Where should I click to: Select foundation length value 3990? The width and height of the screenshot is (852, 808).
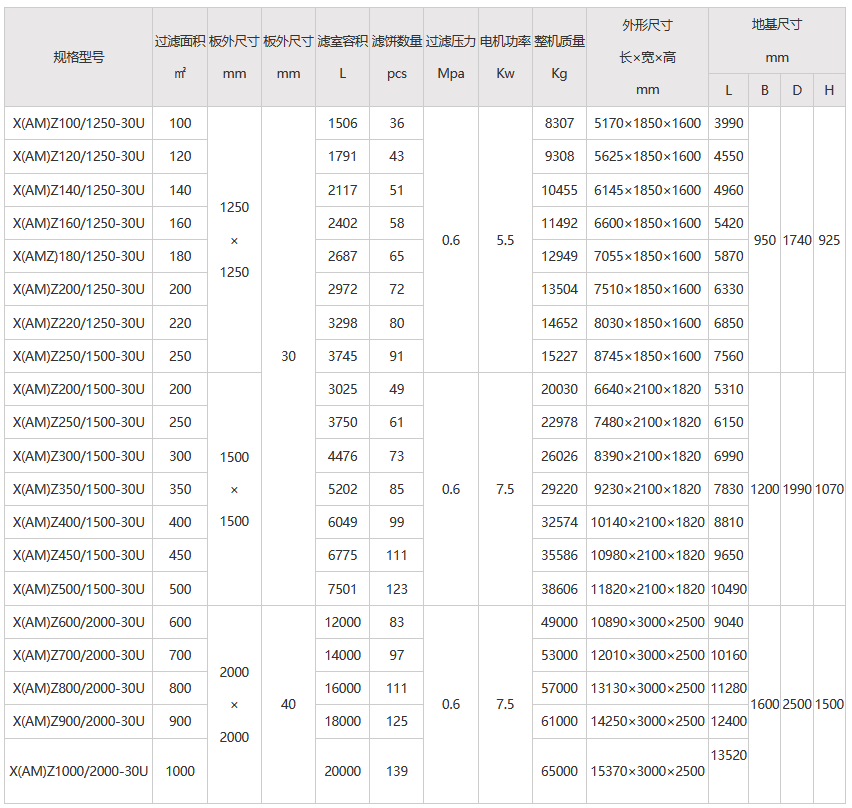[729, 123]
